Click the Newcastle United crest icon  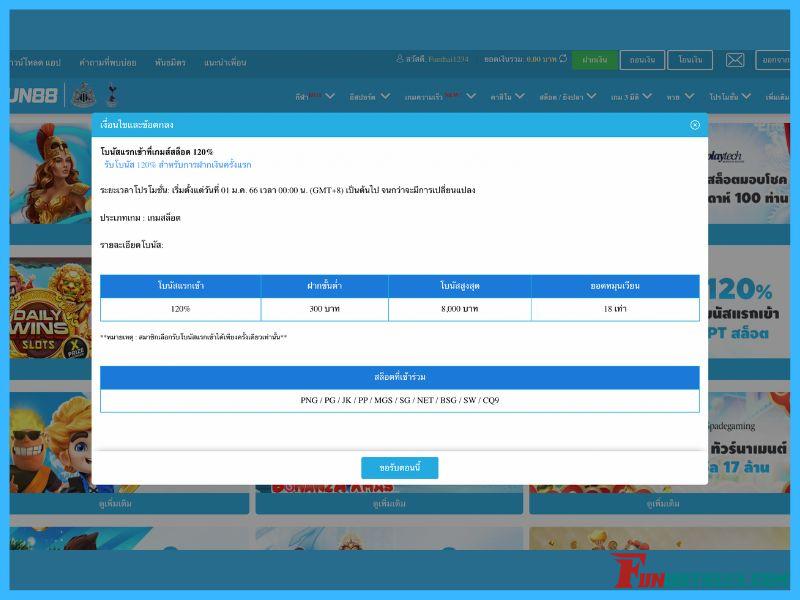tap(83, 95)
